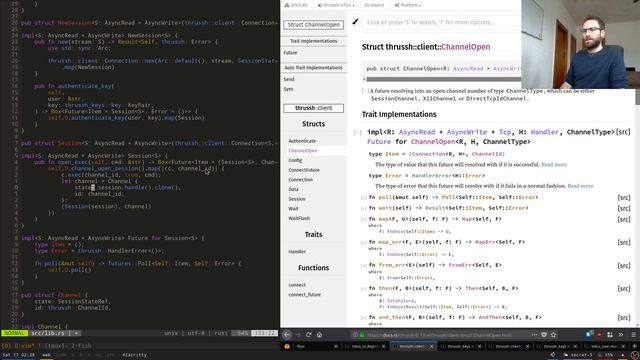
Task: Jump to Sync auto trait implementation
Action: 288,89
